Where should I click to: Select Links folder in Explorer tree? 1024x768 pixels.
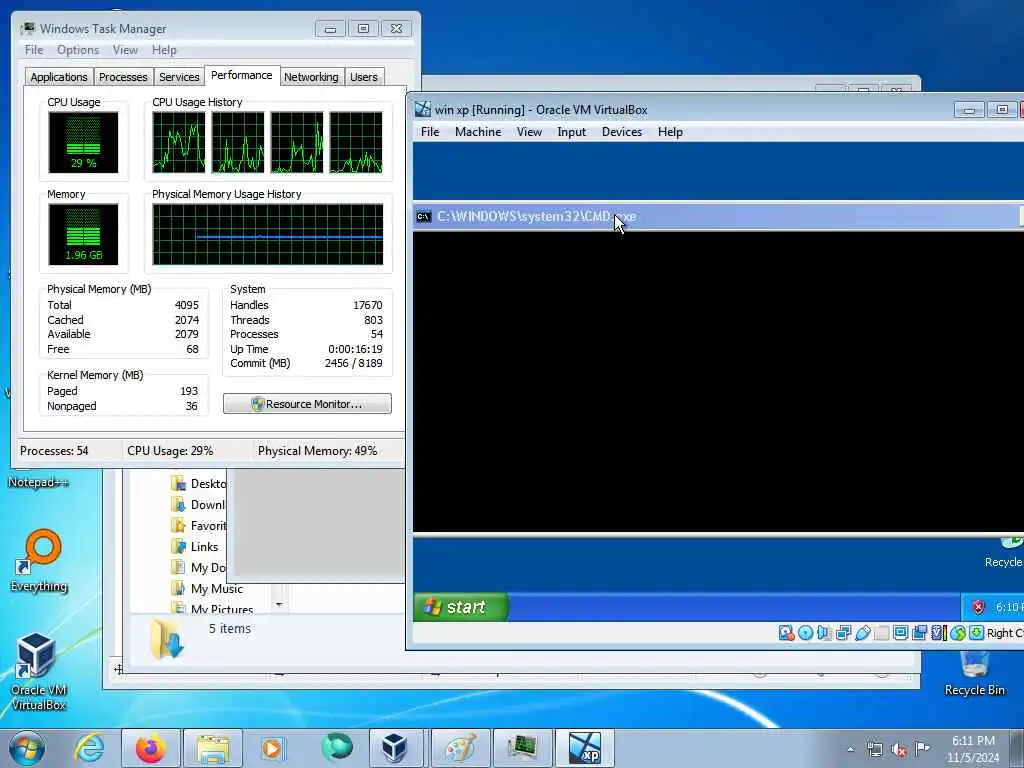[x=196, y=547]
